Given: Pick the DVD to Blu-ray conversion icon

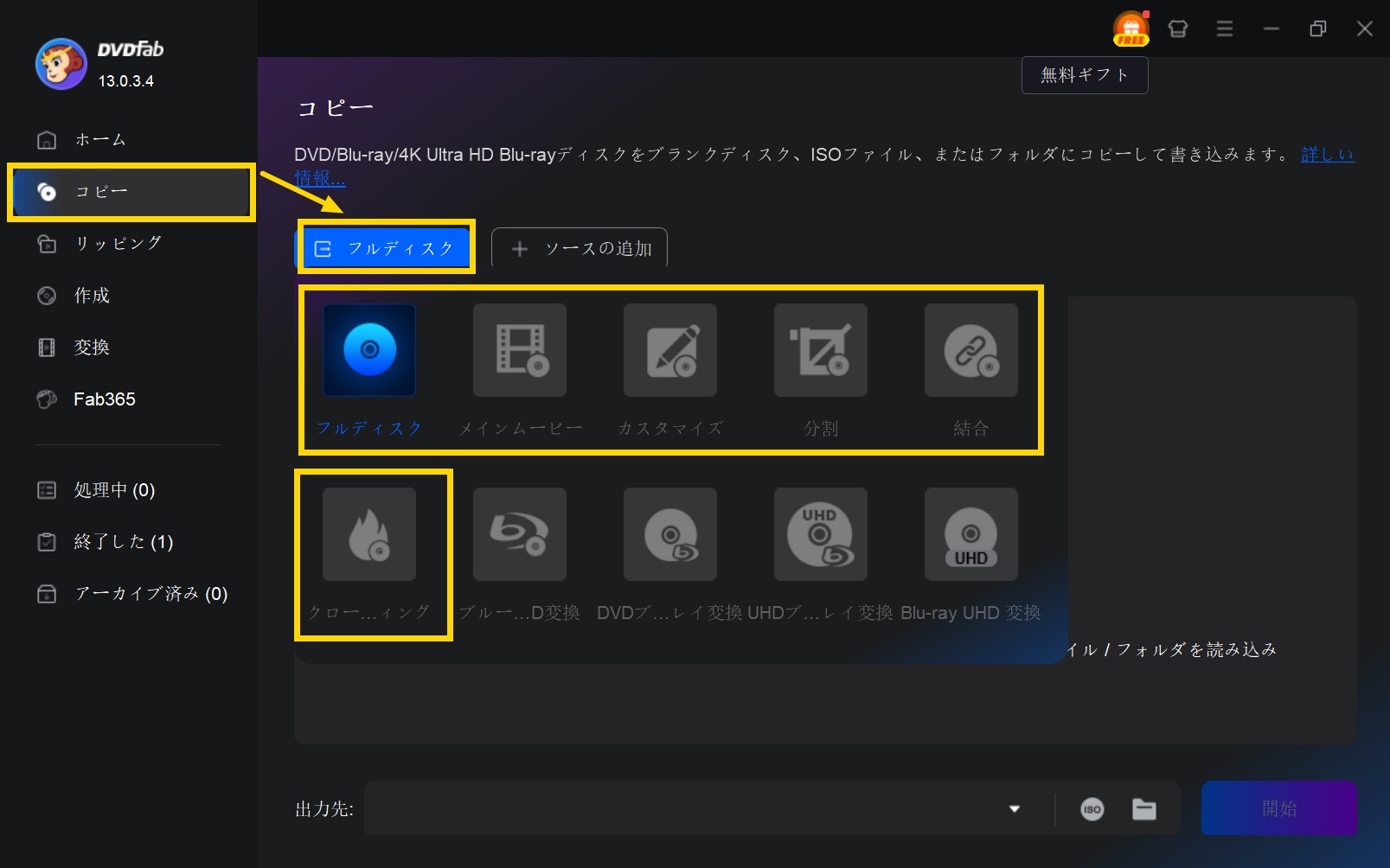Looking at the screenshot, I should pyautogui.click(x=670, y=534).
